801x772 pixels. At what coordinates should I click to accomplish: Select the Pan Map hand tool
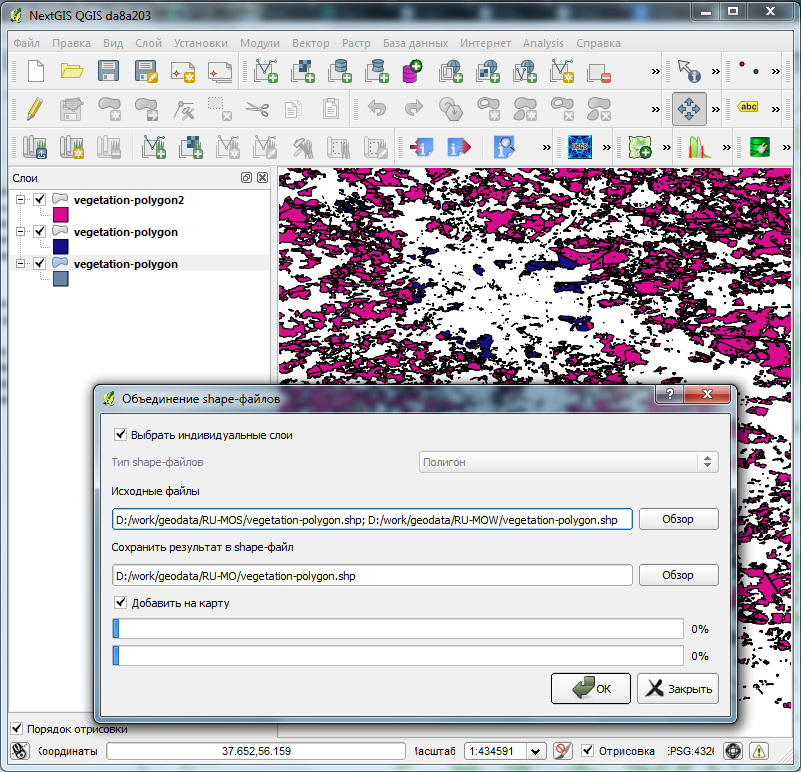click(689, 108)
